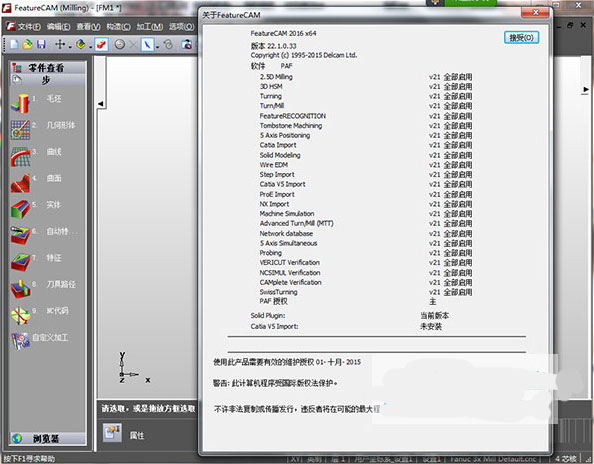Screen dimensions: 594x464
Task: Click 'Fanuc 3x Mill Default.cnc' in status bar
Action: tap(494, 459)
